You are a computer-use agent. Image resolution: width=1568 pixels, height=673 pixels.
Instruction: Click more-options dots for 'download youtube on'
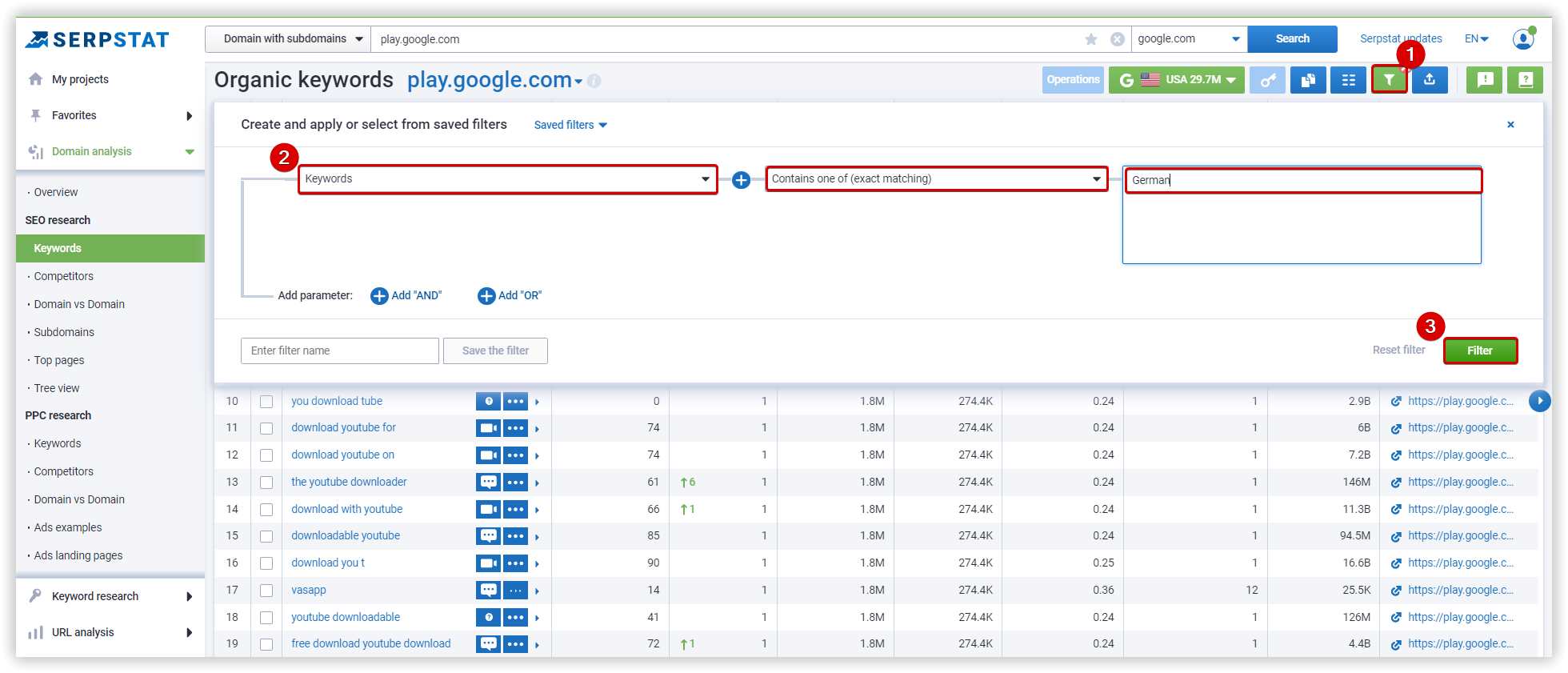(x=515, y=455)
